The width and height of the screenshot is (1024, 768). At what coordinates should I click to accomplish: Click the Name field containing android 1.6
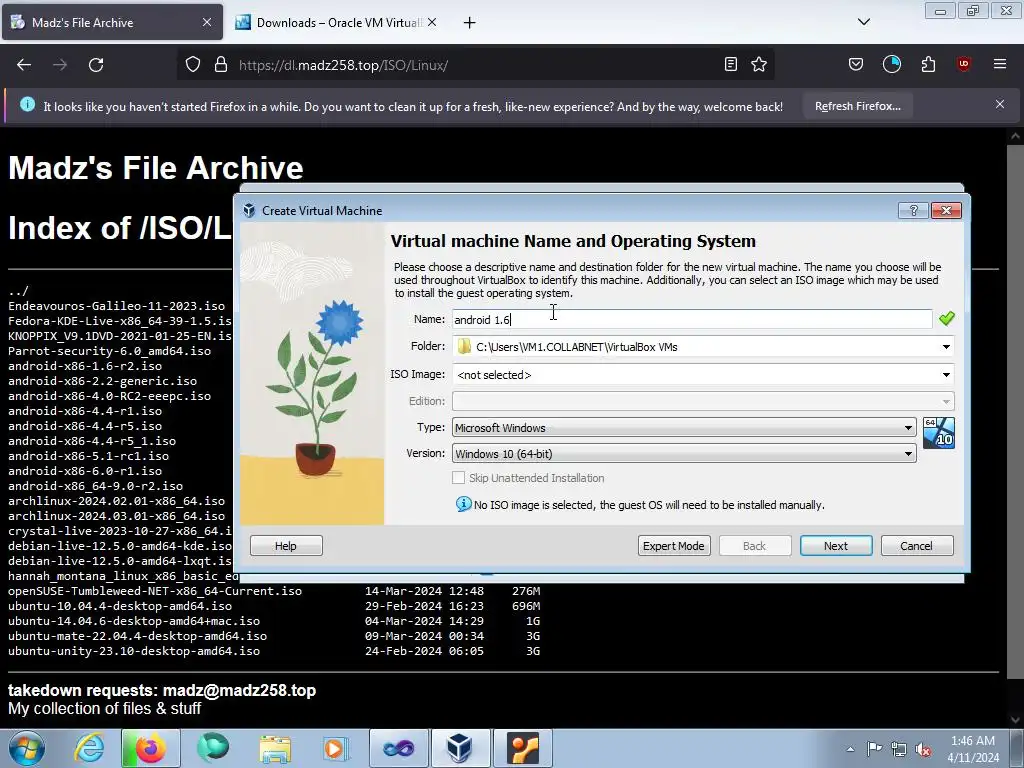692,319
